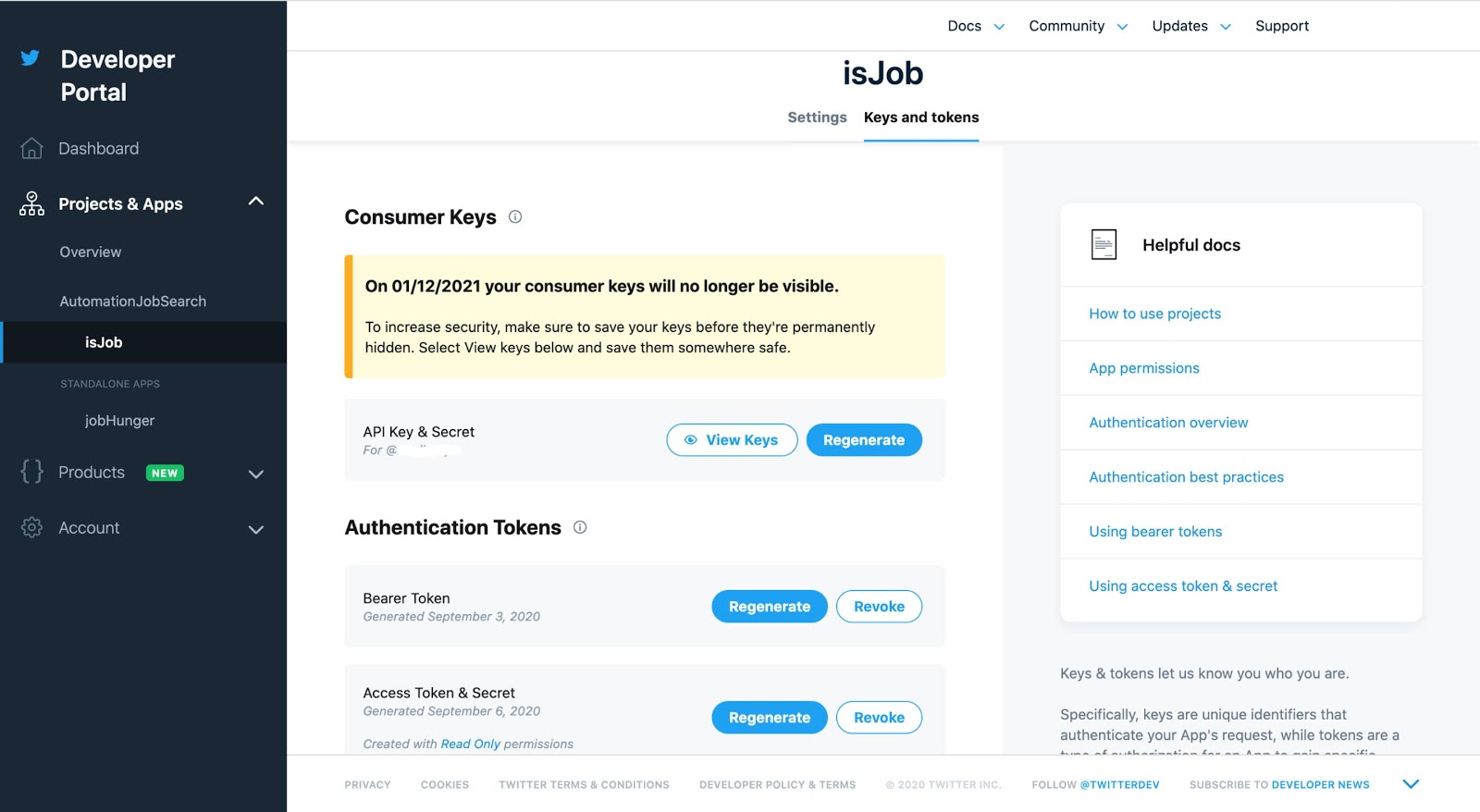Viewport: 1480px width, 812px height.
Task: Click the NEW badge beside Products
Action: (165, 473)
